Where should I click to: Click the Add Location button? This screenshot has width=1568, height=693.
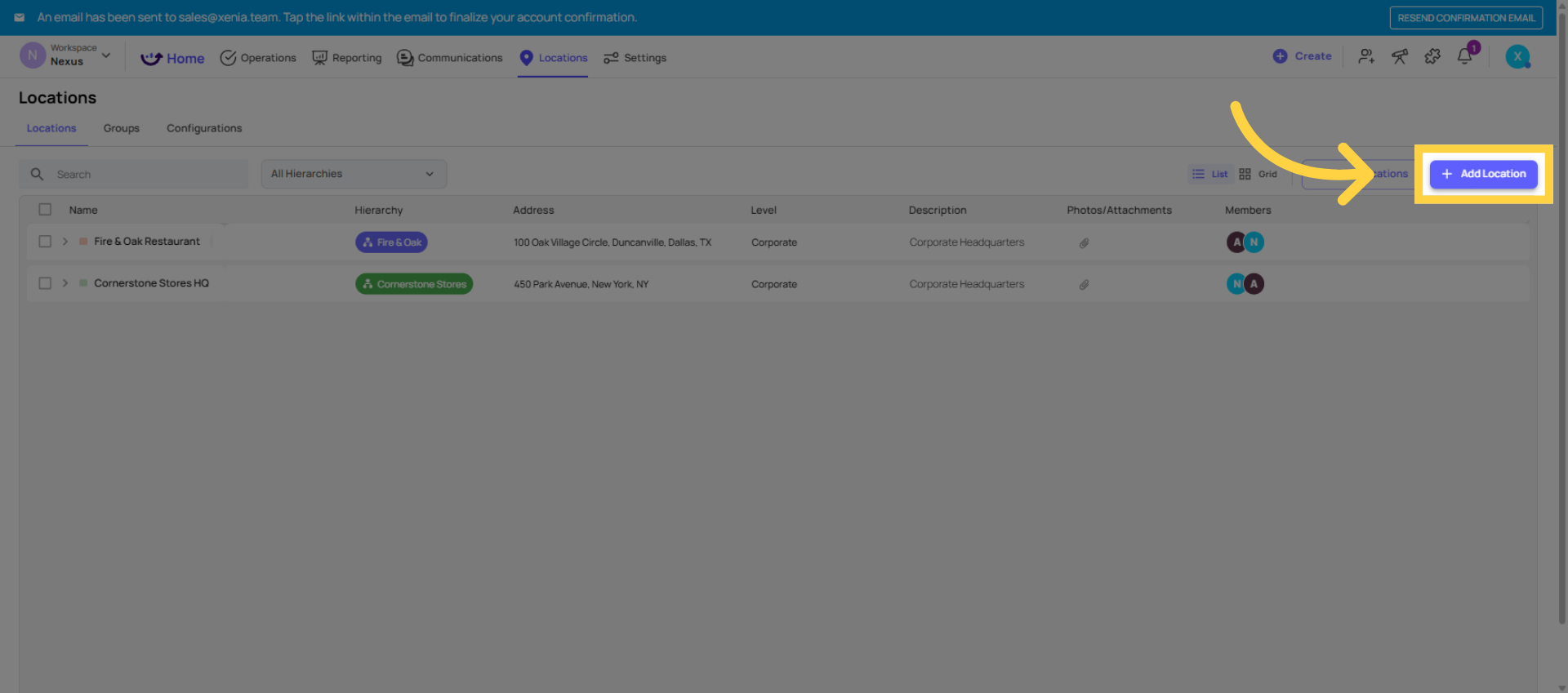coord(1483,174)
